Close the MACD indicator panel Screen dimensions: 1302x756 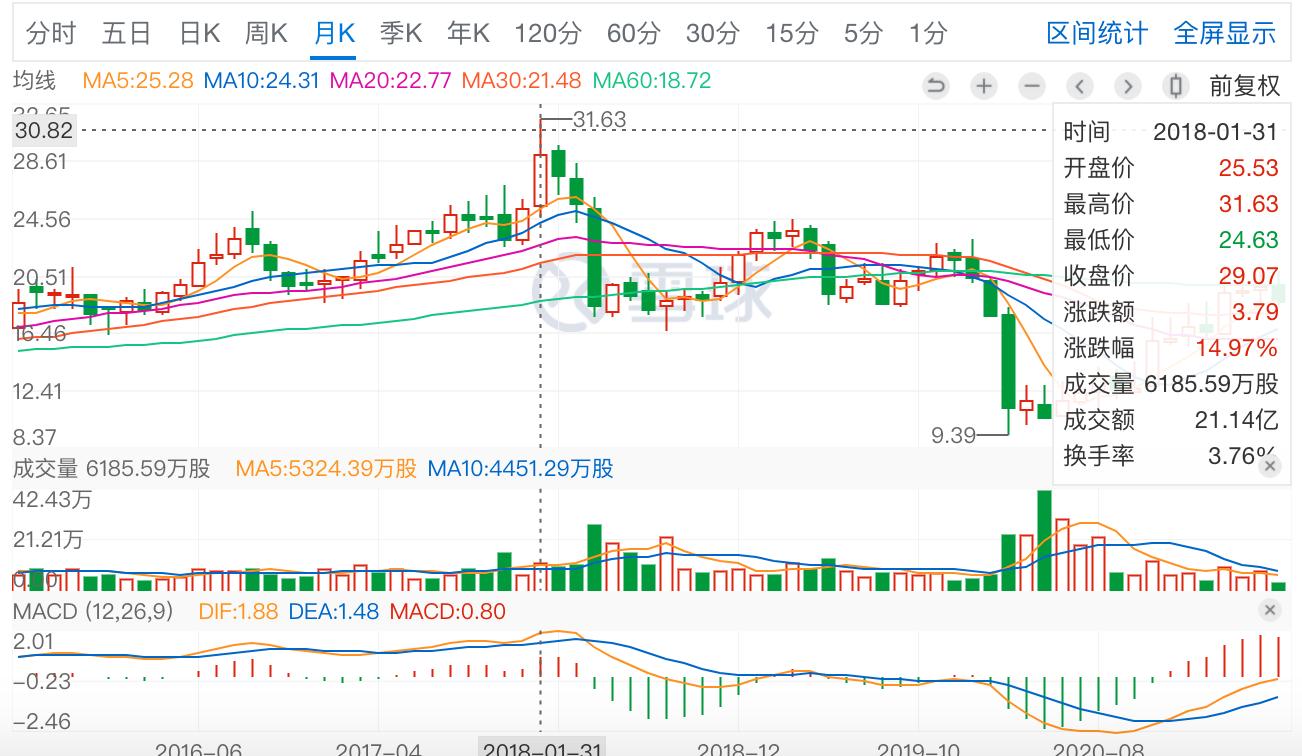point(1270,610)
